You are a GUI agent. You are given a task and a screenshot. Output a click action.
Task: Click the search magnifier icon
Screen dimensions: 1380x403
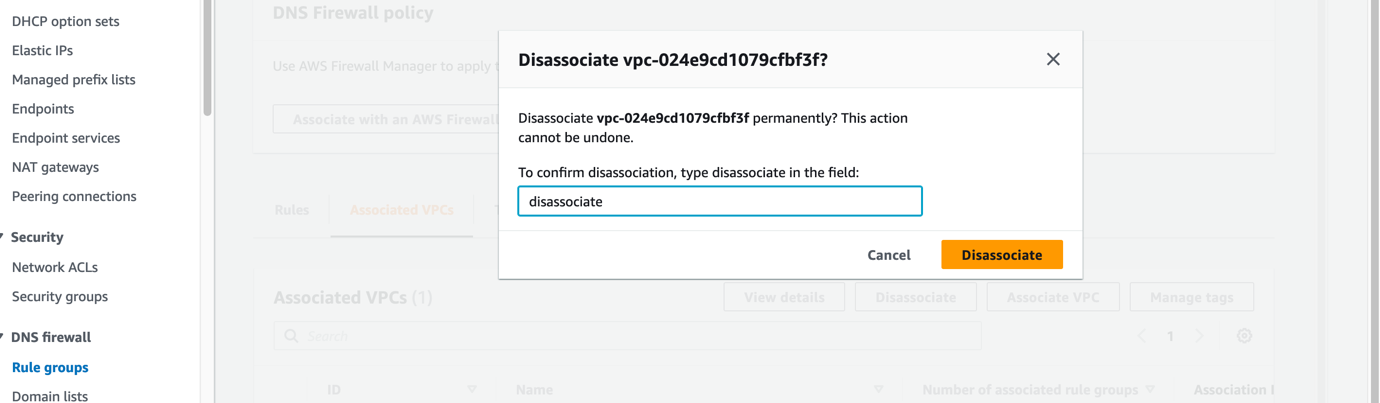(291, 336)
